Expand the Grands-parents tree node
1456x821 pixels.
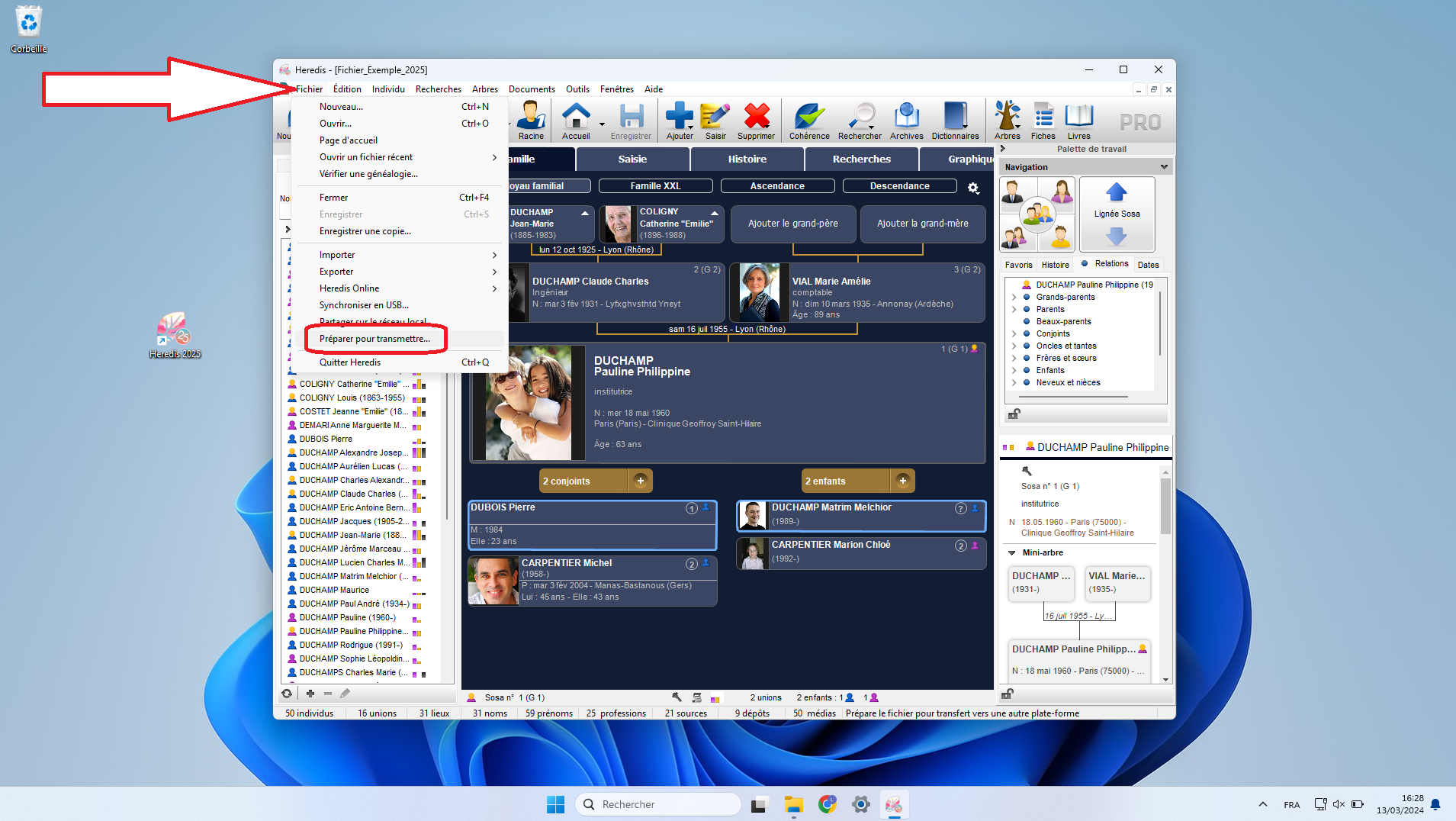1014,298
